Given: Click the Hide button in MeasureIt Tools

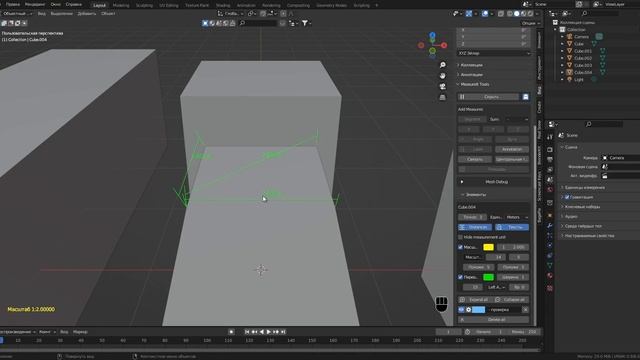Looking at the screenshot, I should point(489,97).
